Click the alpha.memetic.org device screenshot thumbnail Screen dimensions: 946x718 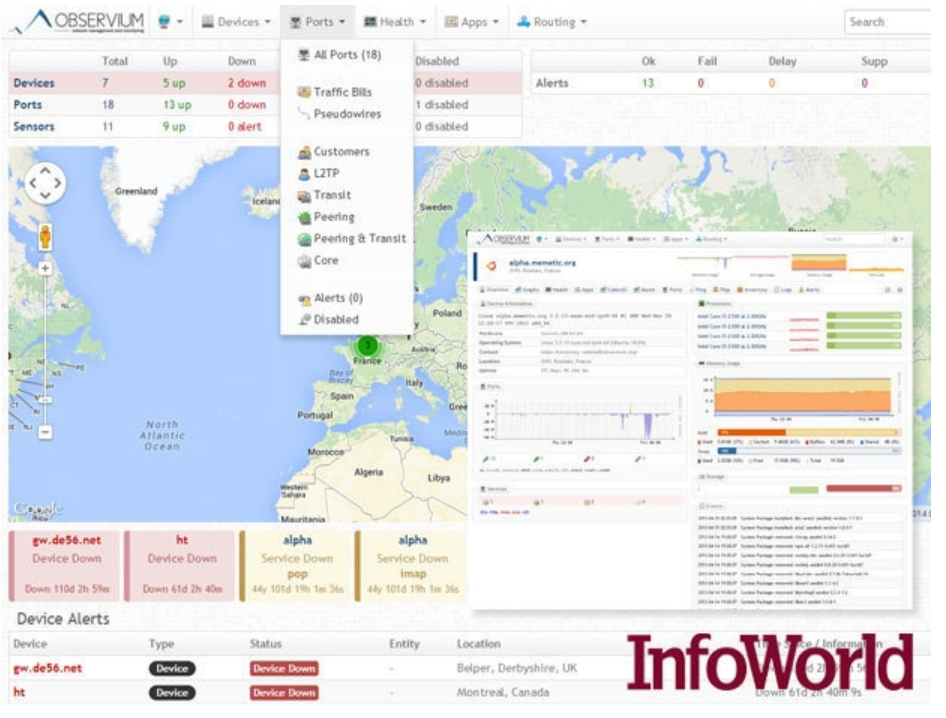[690, 420]
